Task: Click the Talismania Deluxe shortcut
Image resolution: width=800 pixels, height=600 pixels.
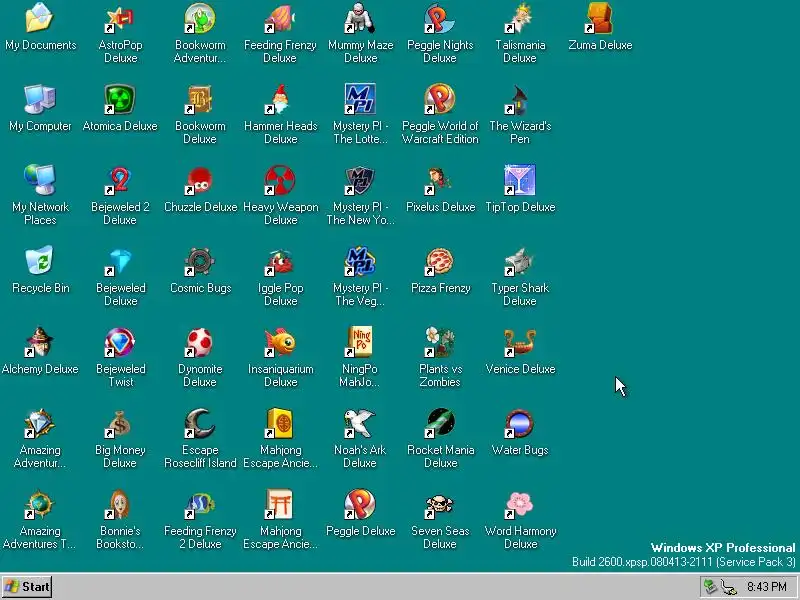Action: [x=520, y=18]
